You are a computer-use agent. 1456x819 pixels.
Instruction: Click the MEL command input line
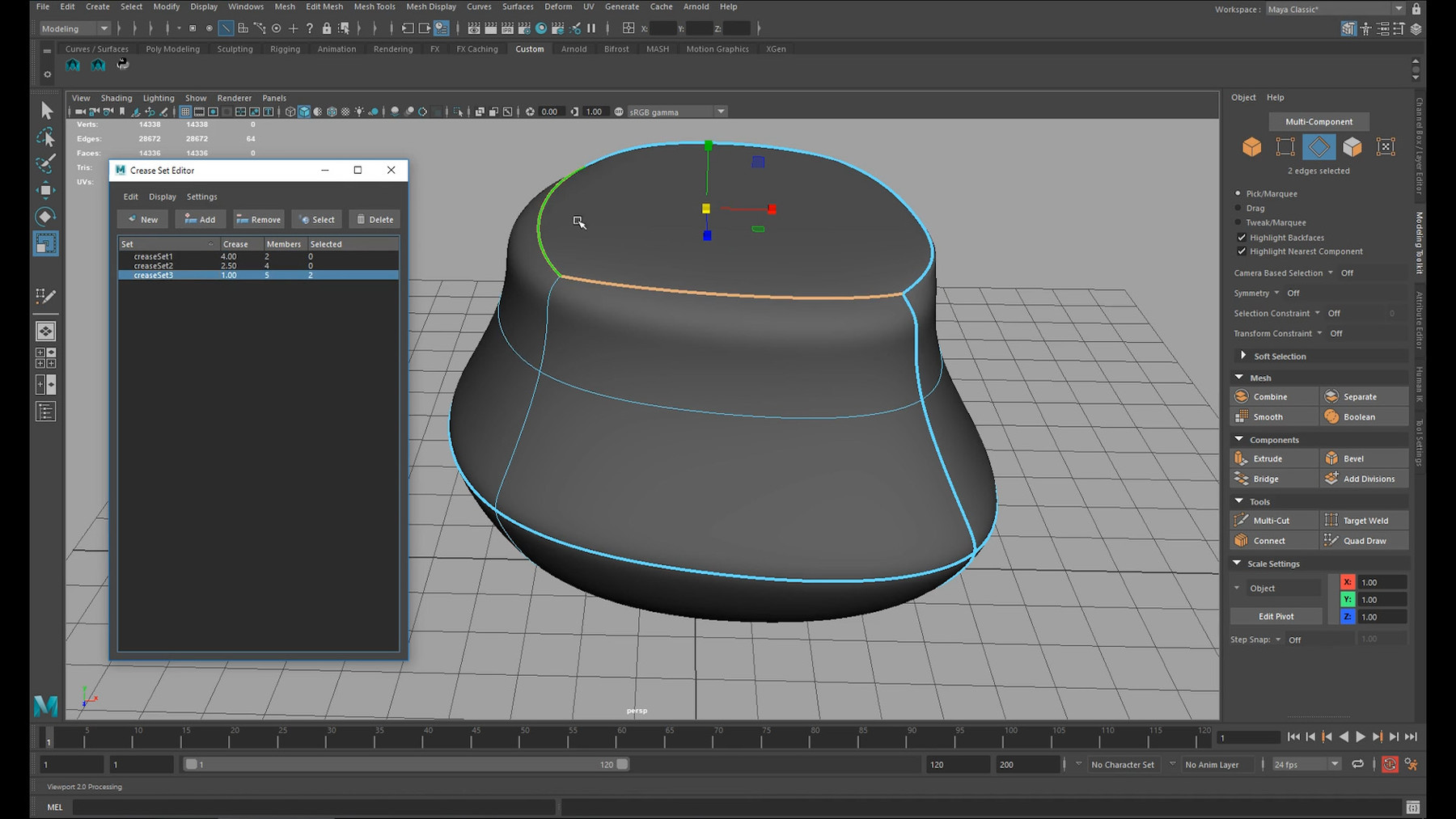(x=314, y=807)
